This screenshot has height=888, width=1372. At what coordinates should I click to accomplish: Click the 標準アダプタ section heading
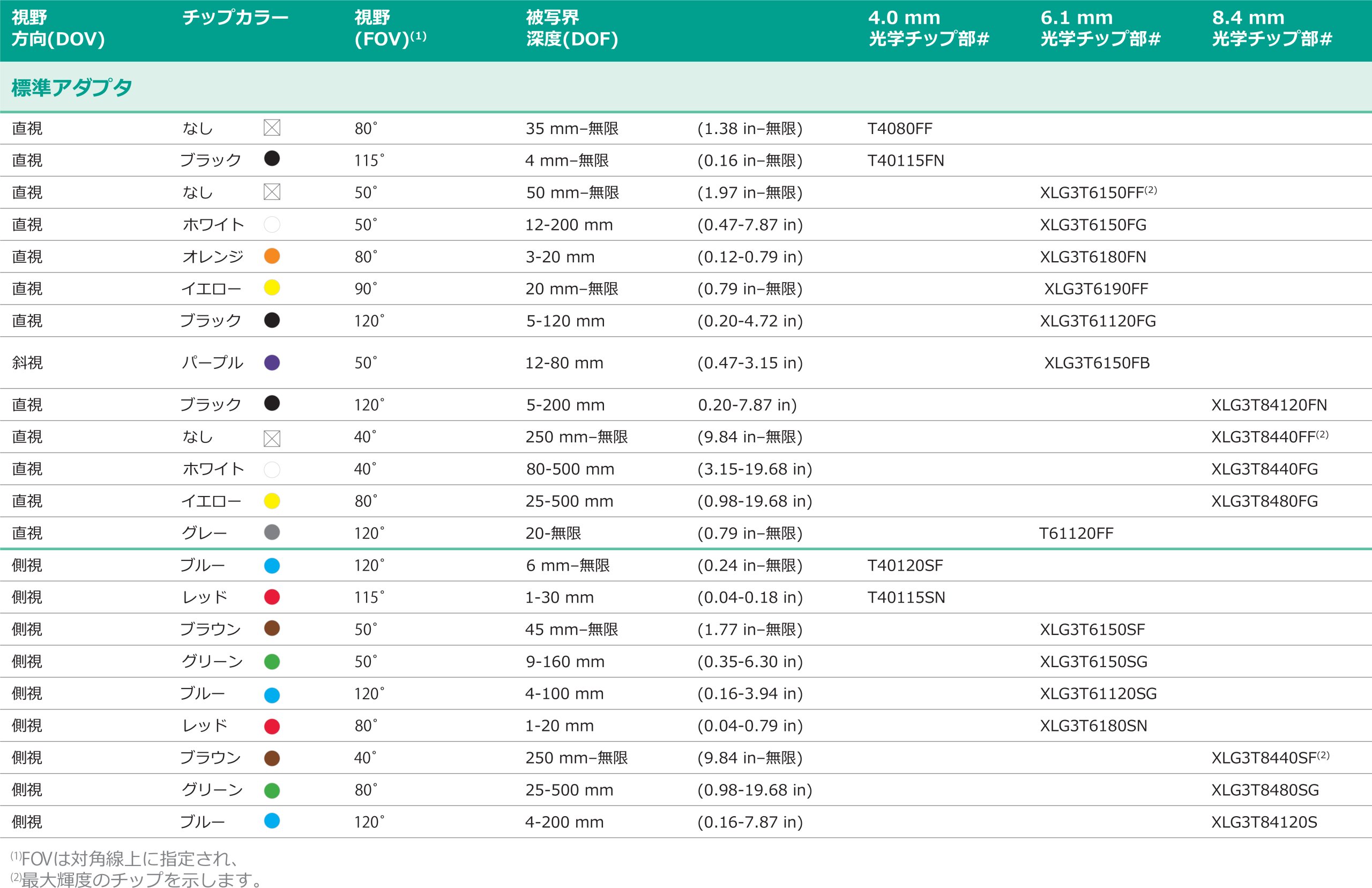[x=72, y=87]
